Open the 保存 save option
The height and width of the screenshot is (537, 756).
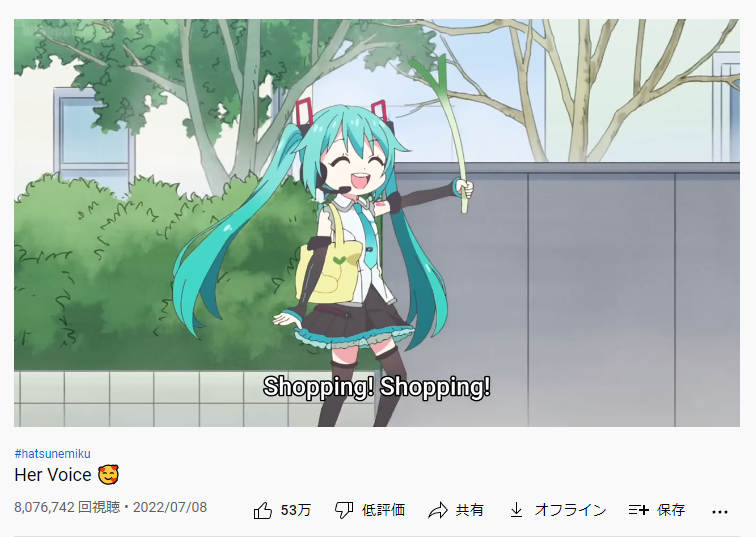[671, 510]
